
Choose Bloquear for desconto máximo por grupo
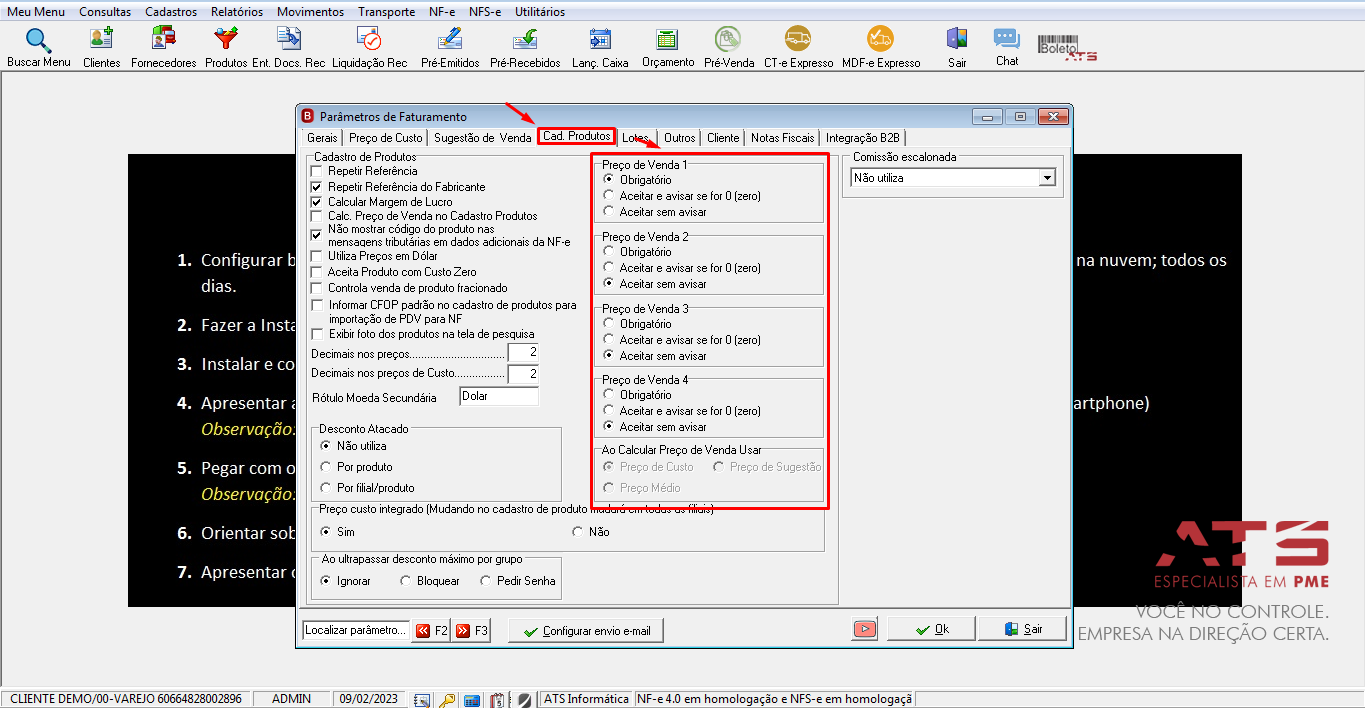coord(405,581)
